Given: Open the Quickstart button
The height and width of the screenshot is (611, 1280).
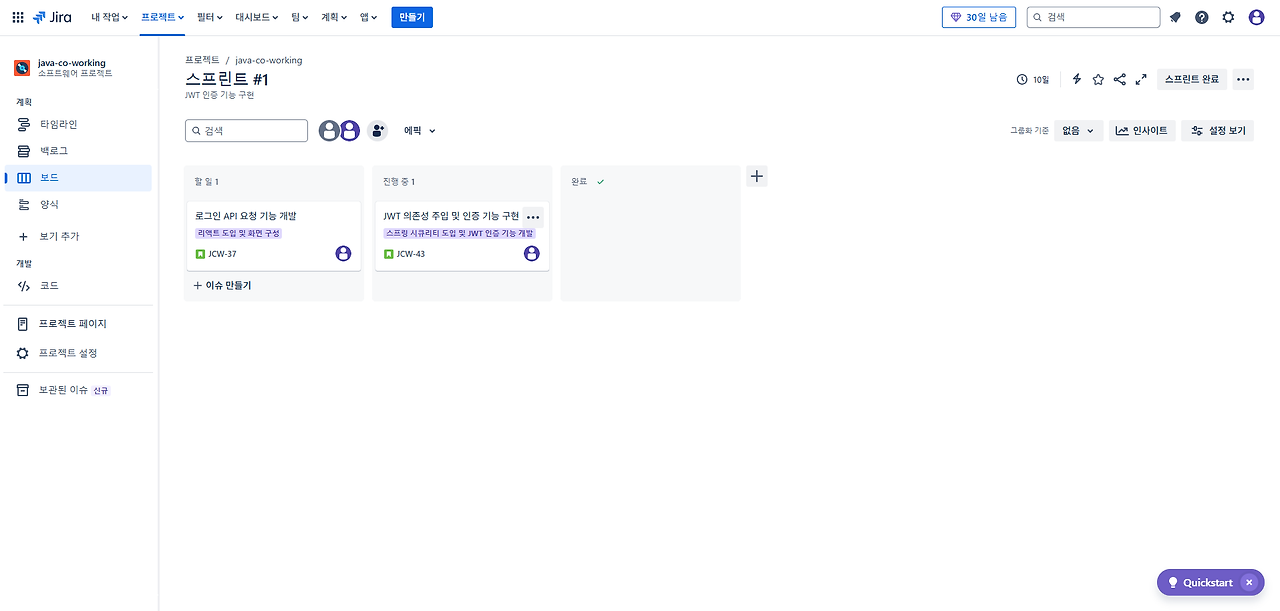Looking at the screenshot, I should point(1199,582).
